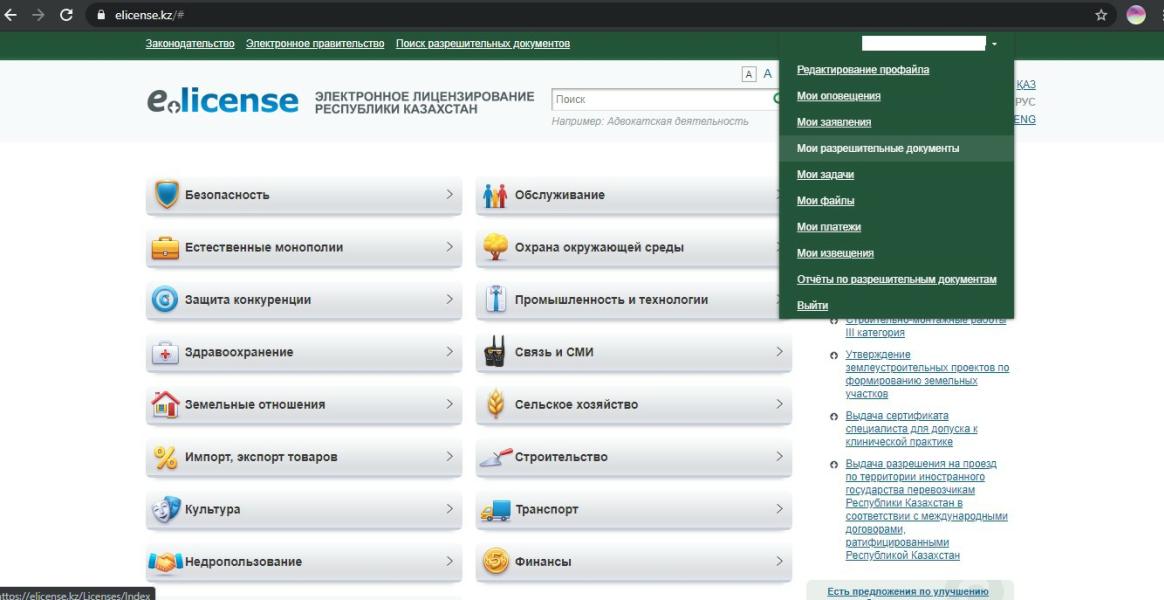The image size is (1164, 600).
Task: Click the Здравоохранение first-aid kit icon
Action: point(165,352)
